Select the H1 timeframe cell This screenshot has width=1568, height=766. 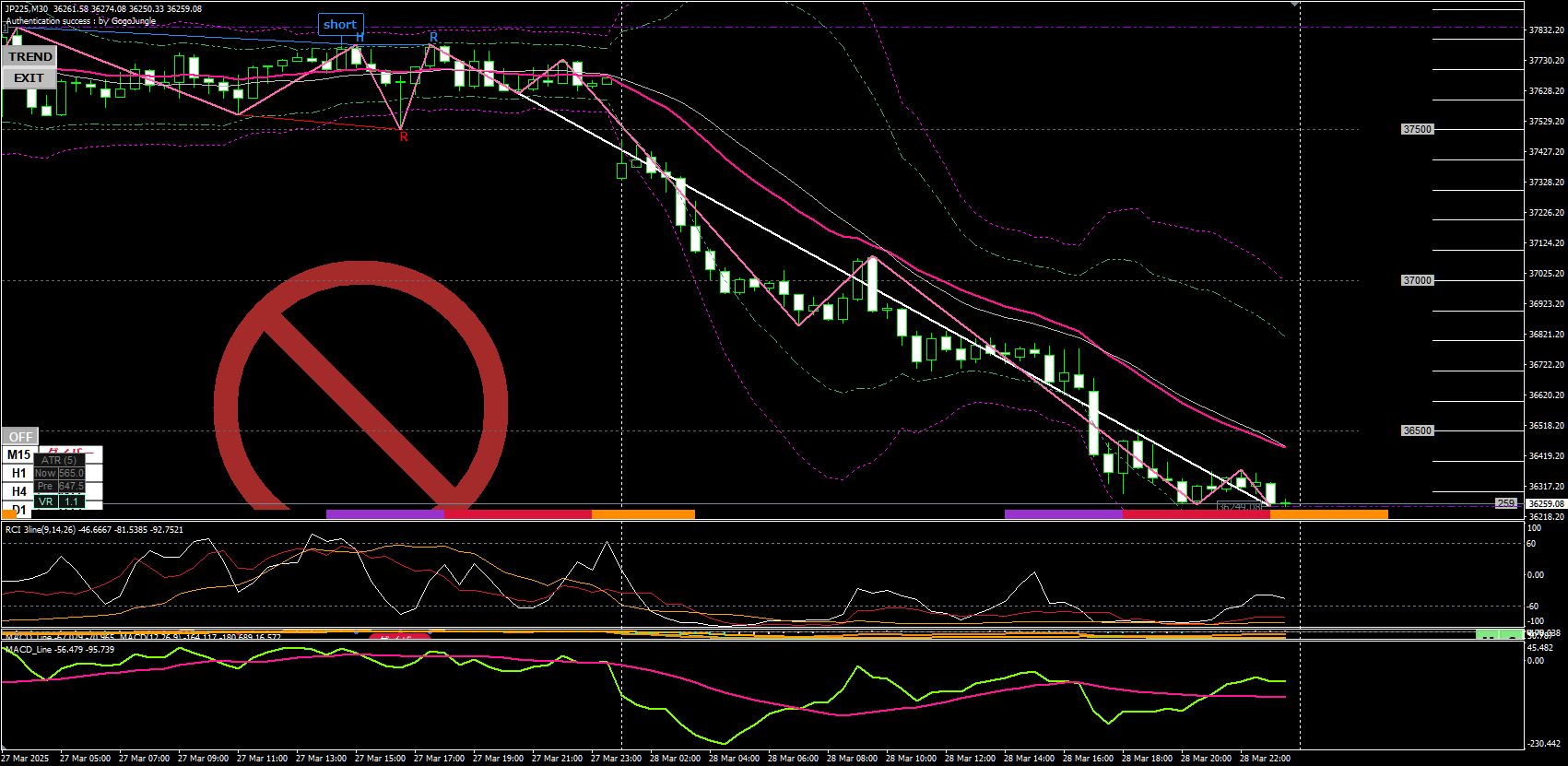coord(18,473)
